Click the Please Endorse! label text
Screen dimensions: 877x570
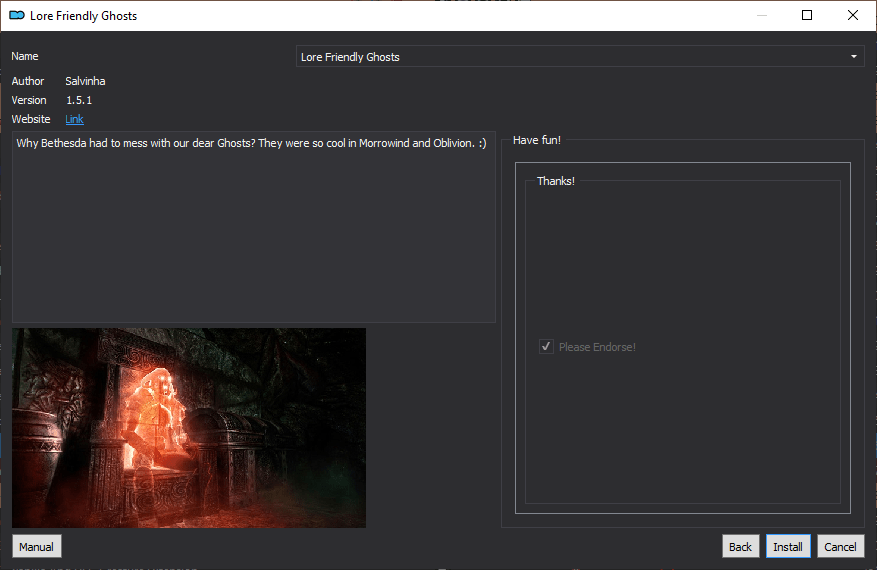tap(597, 347)
